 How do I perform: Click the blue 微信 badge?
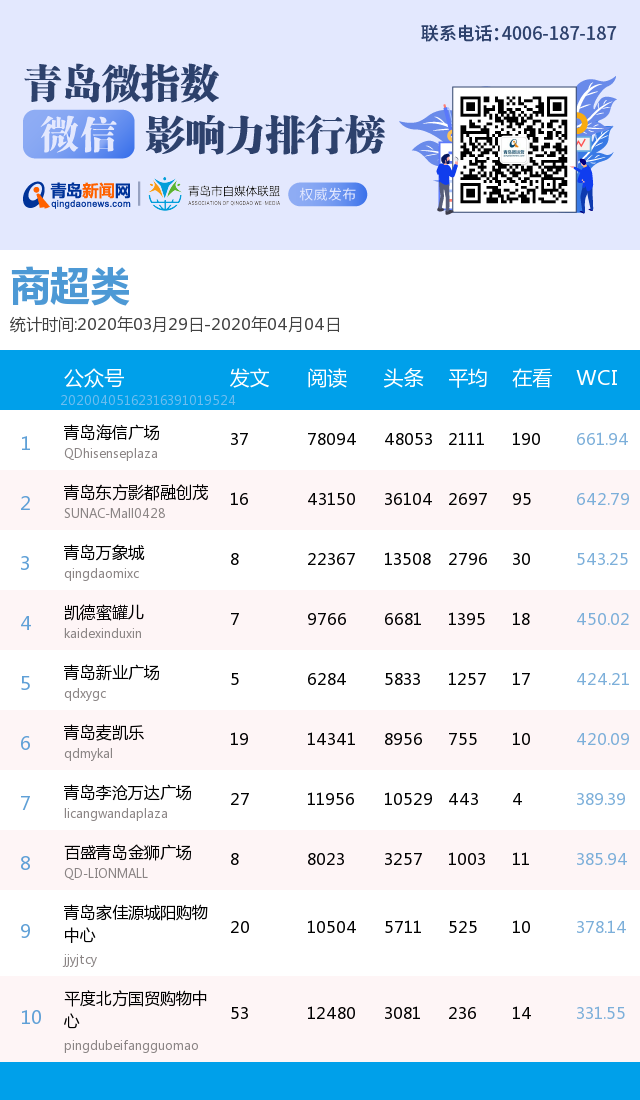coord(79,135)
